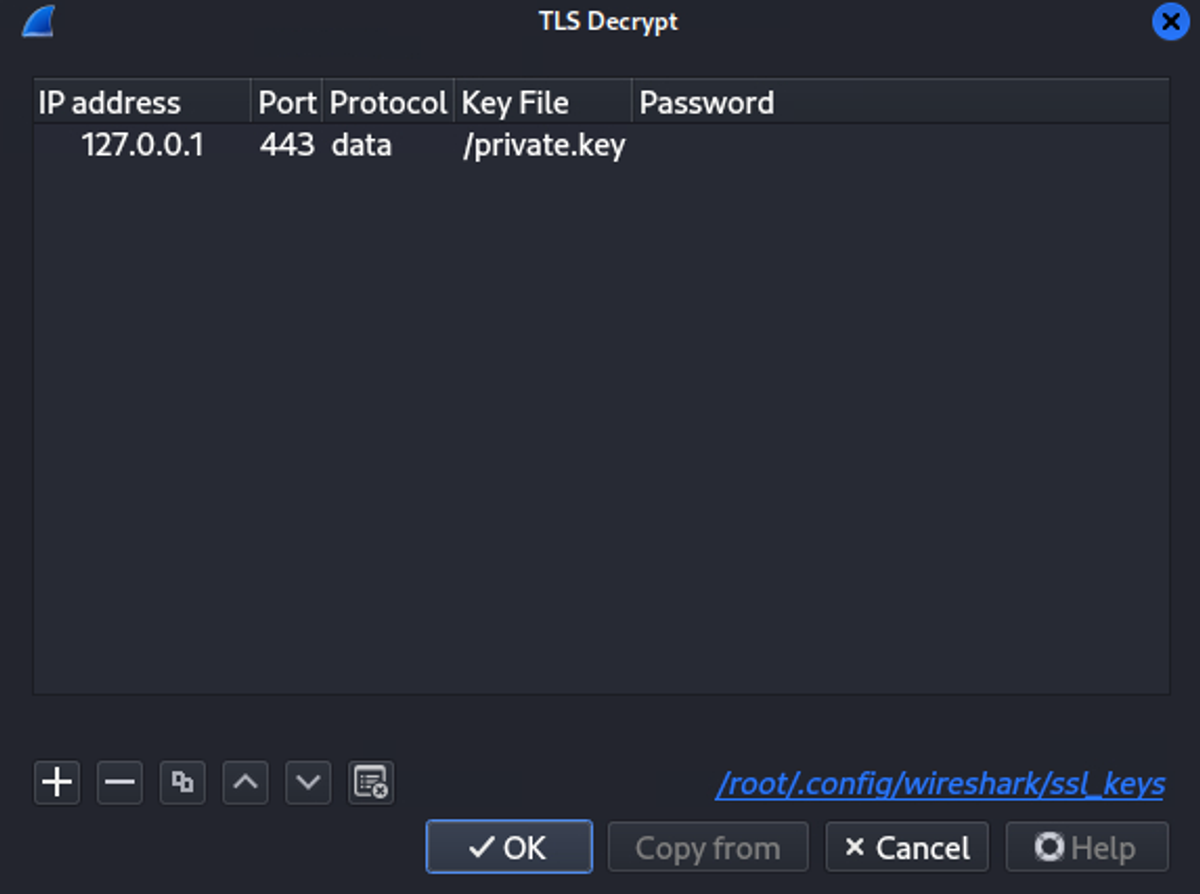
Task: Confirm with the OK button
Action: coord(509,847)
